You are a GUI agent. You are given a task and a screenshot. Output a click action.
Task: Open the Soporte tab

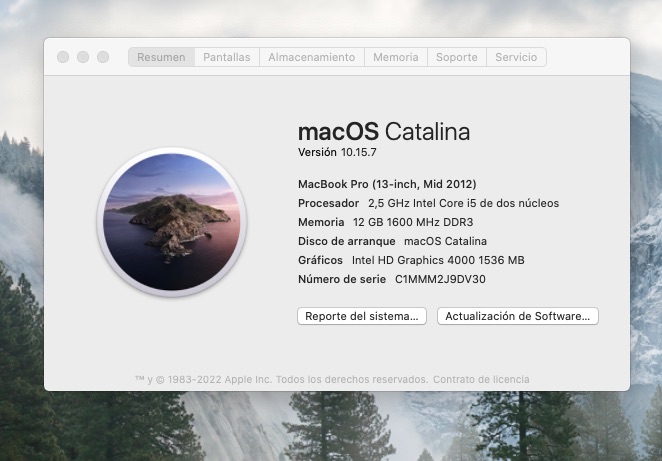pos(456,57)
